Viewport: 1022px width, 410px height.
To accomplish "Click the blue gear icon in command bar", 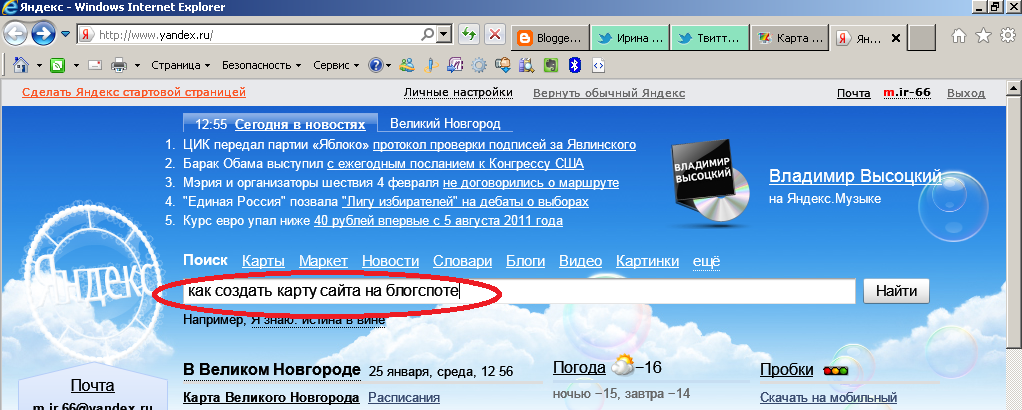I will (x=479, y=65).
